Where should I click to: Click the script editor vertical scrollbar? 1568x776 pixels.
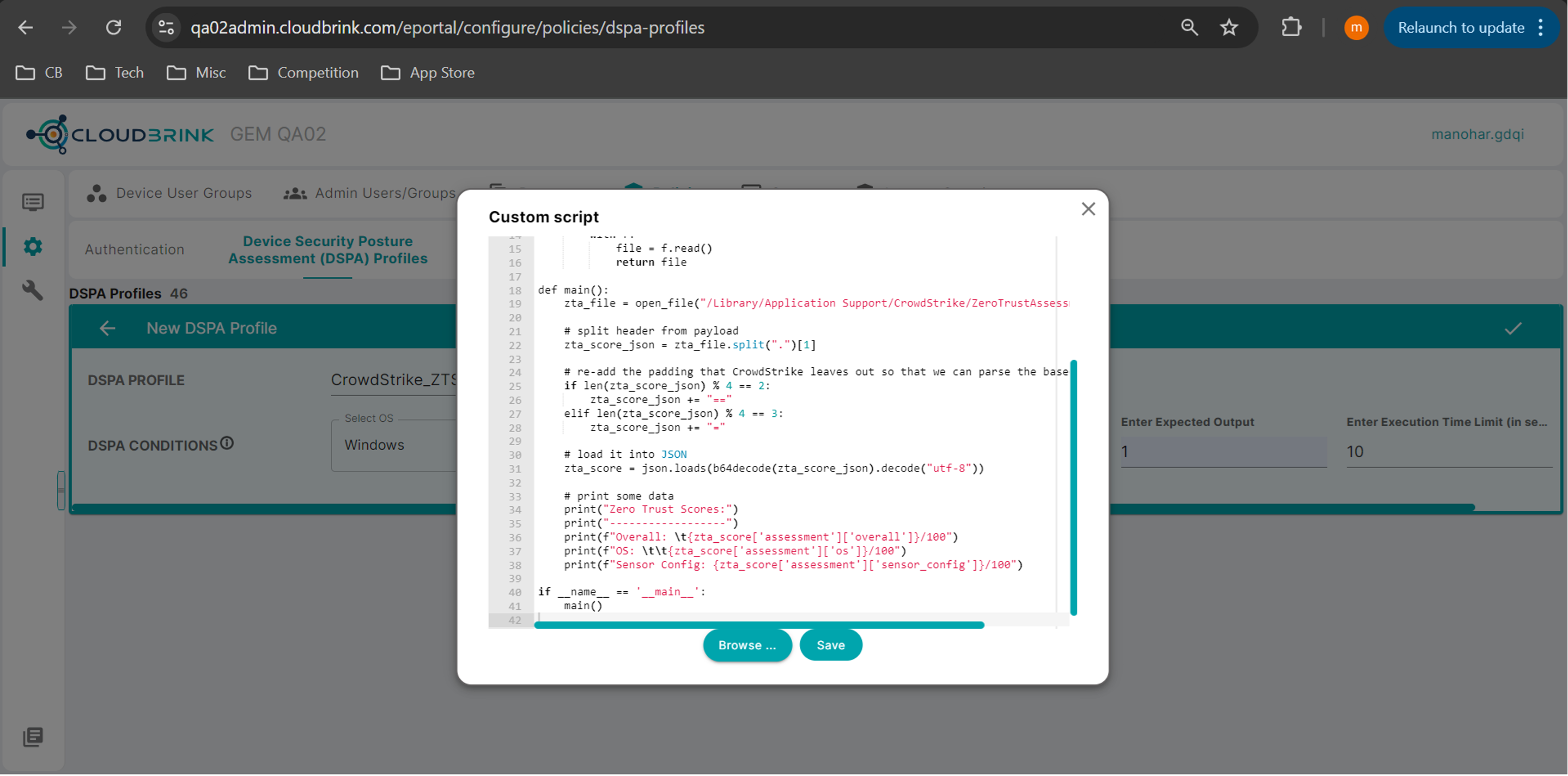1073,487
